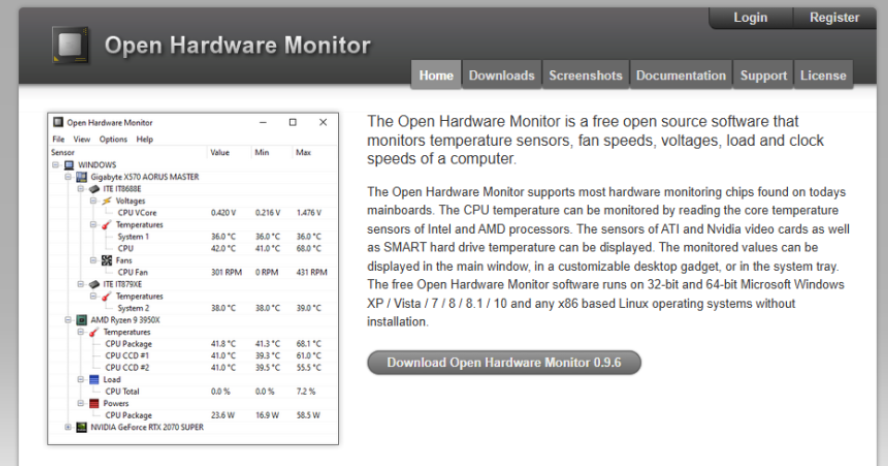Select the WINDOWS computer icon in tree

click(x=69, y=165)
